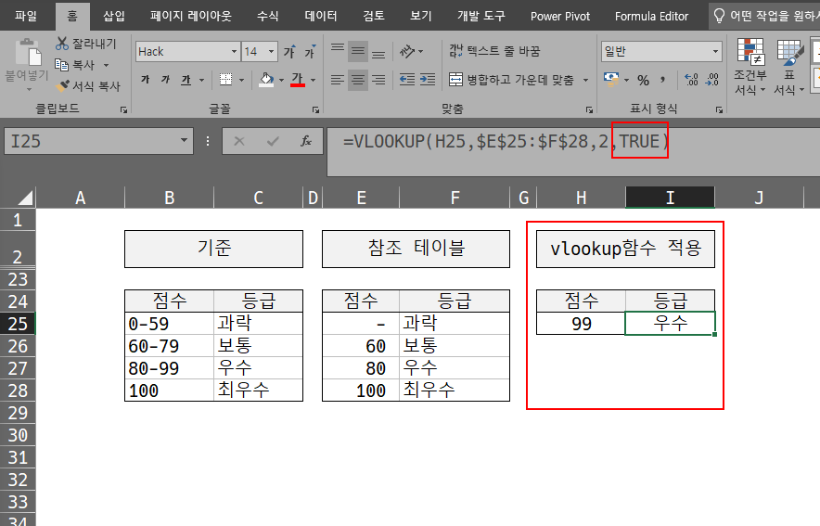Apply the fill color bucket
Viewport: 820px width, 526px height.
point(266,79)
